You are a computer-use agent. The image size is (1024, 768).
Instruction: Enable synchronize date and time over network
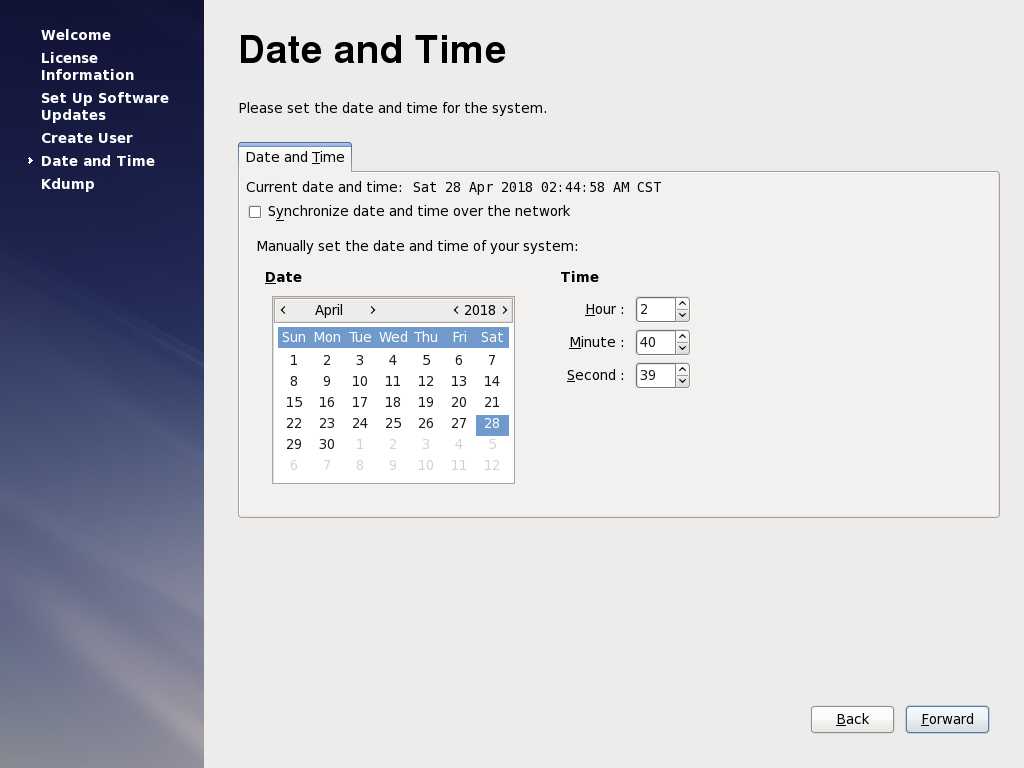[255, 212]
